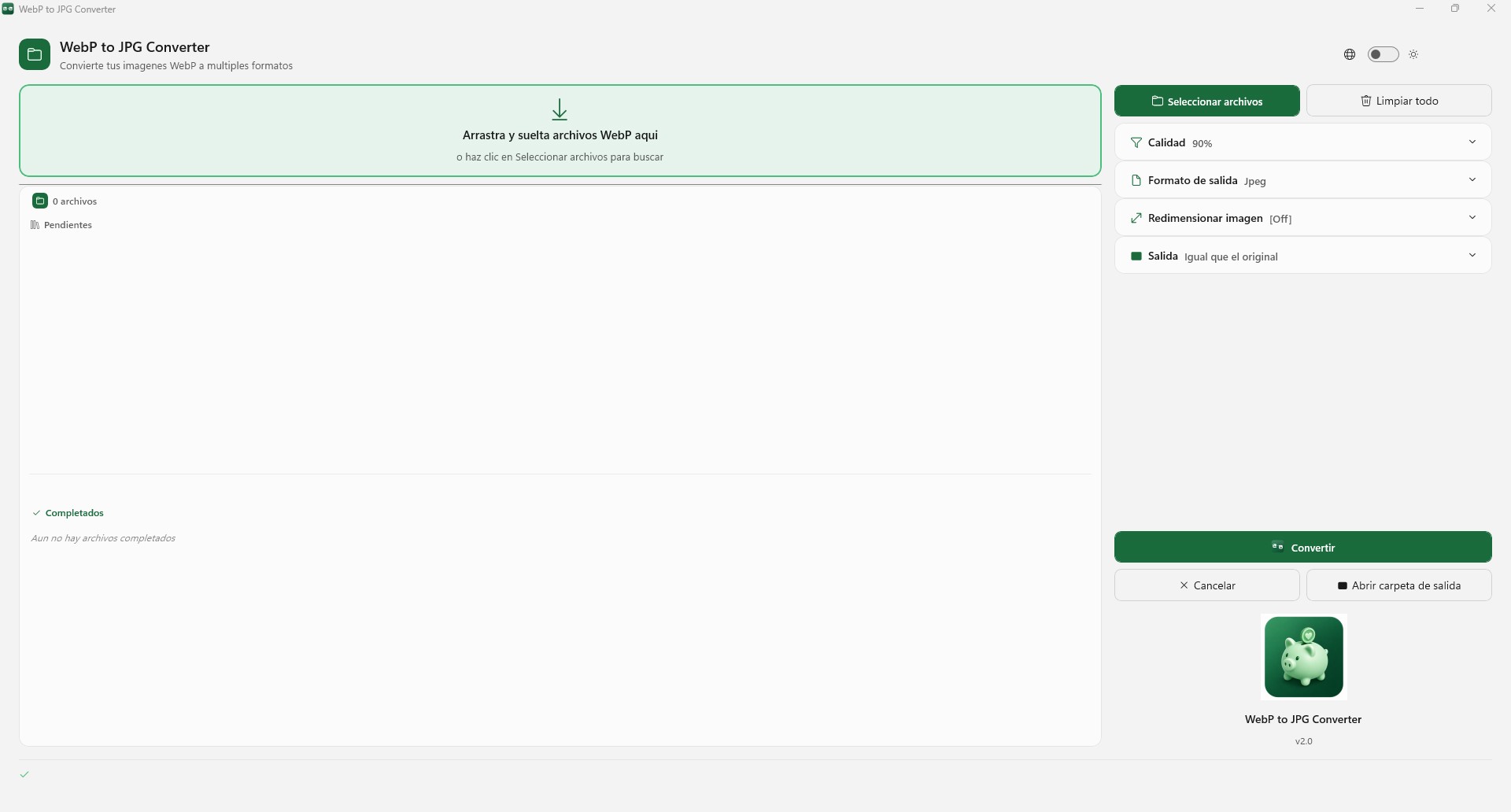Expand the Redimensionar imagen dropdown

pos(1302,218)
